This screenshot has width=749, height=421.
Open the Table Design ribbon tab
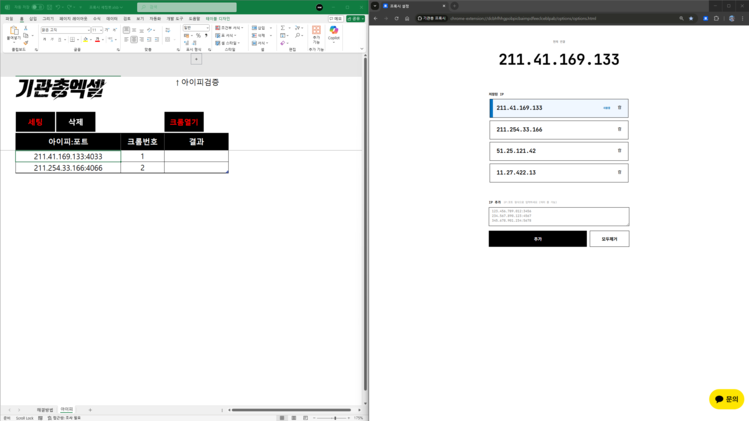tap(218, 19)
